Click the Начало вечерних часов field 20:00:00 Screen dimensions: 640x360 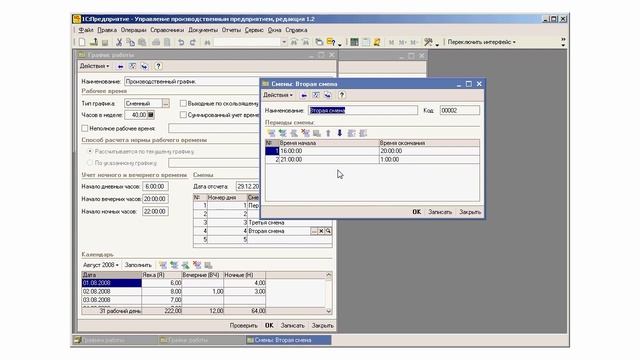pos(155,199)
